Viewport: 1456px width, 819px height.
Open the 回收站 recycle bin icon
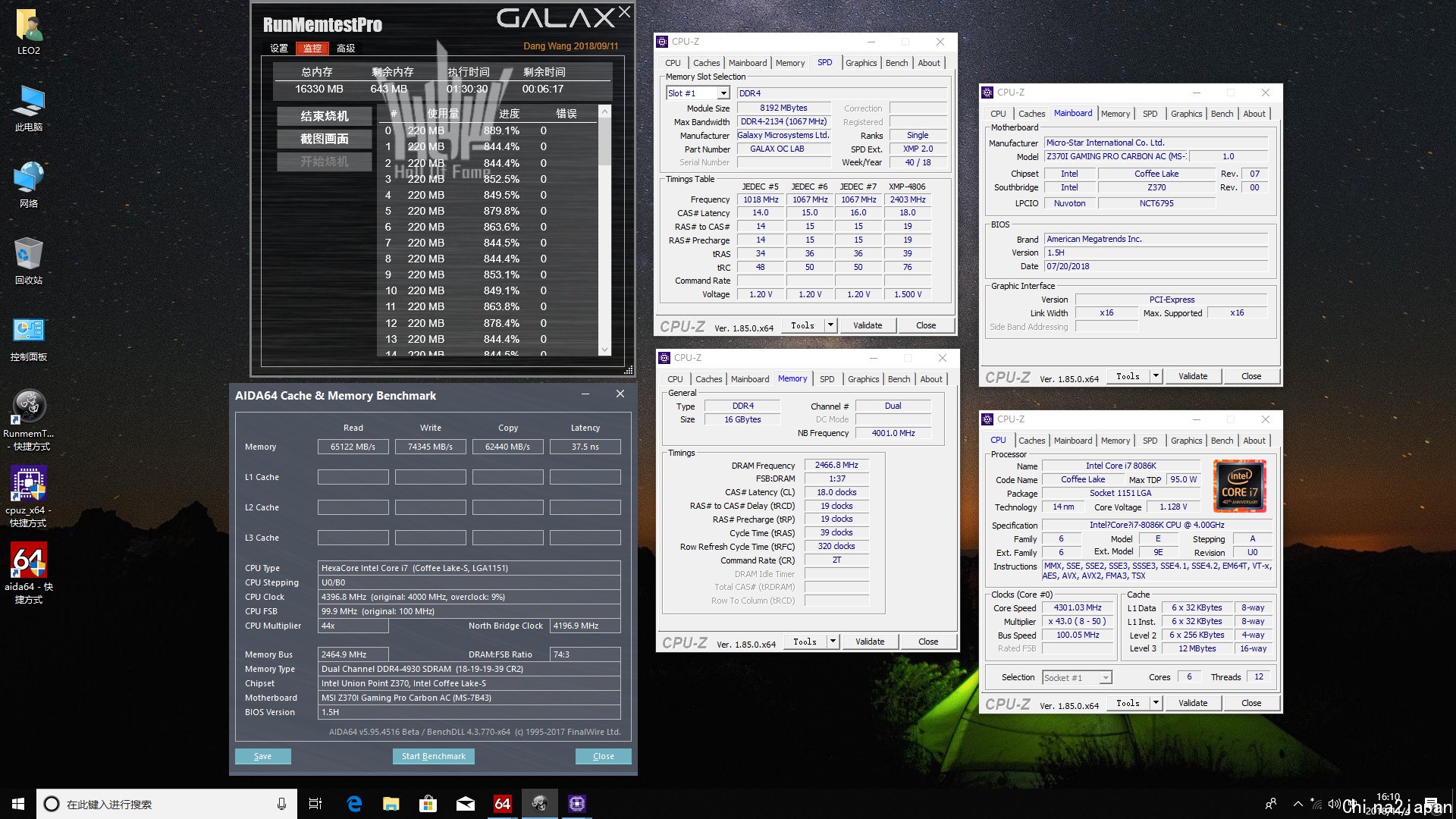click(29, 262)
